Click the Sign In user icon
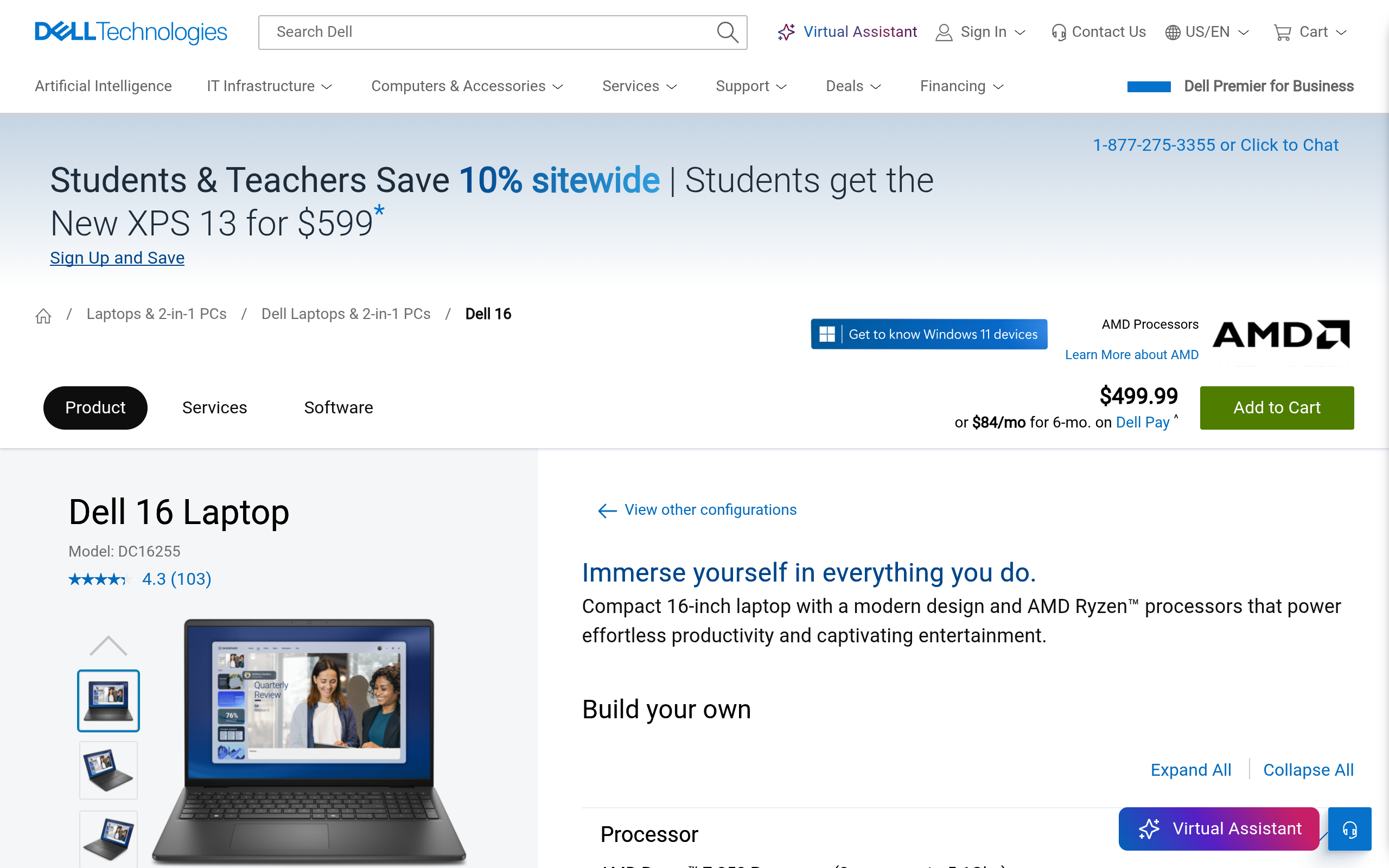 944,32
